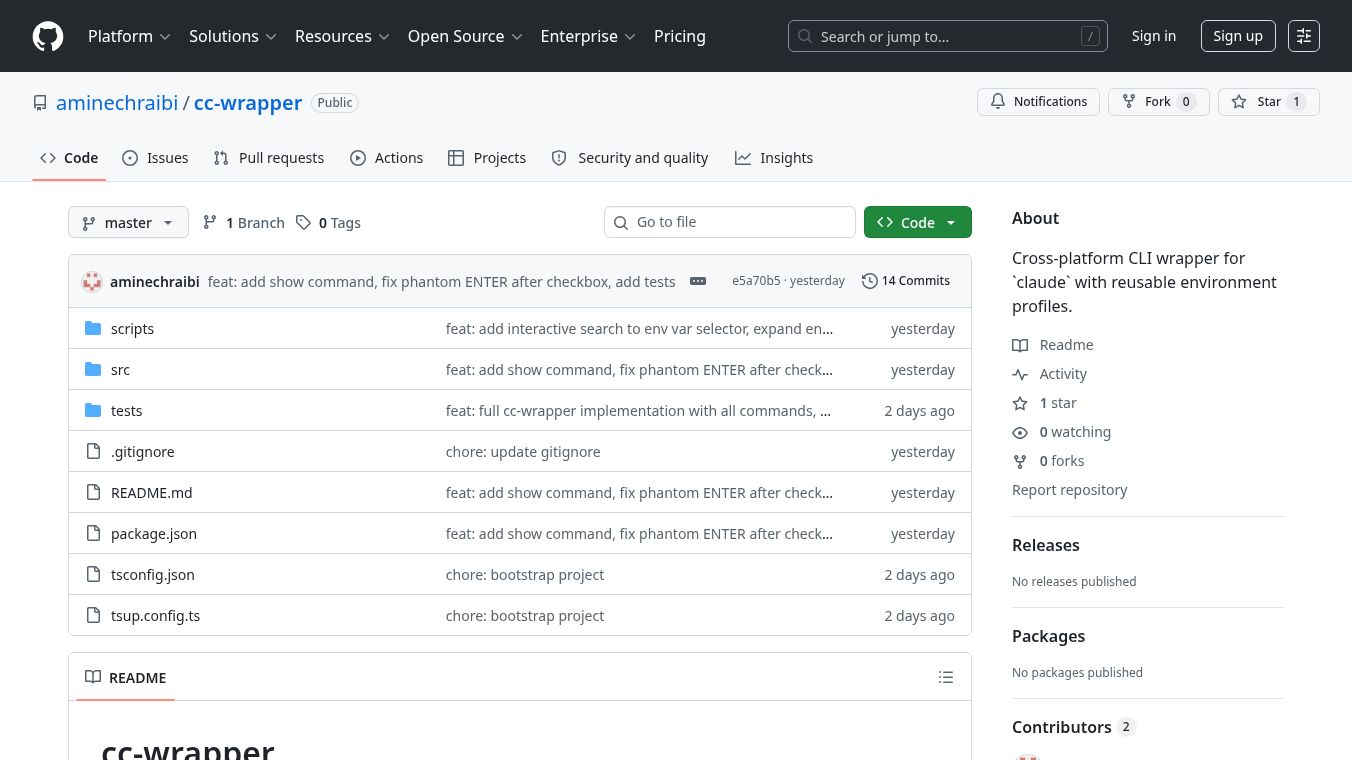Expand the Resources menu

pyautogui.click(x=341, y=36)
